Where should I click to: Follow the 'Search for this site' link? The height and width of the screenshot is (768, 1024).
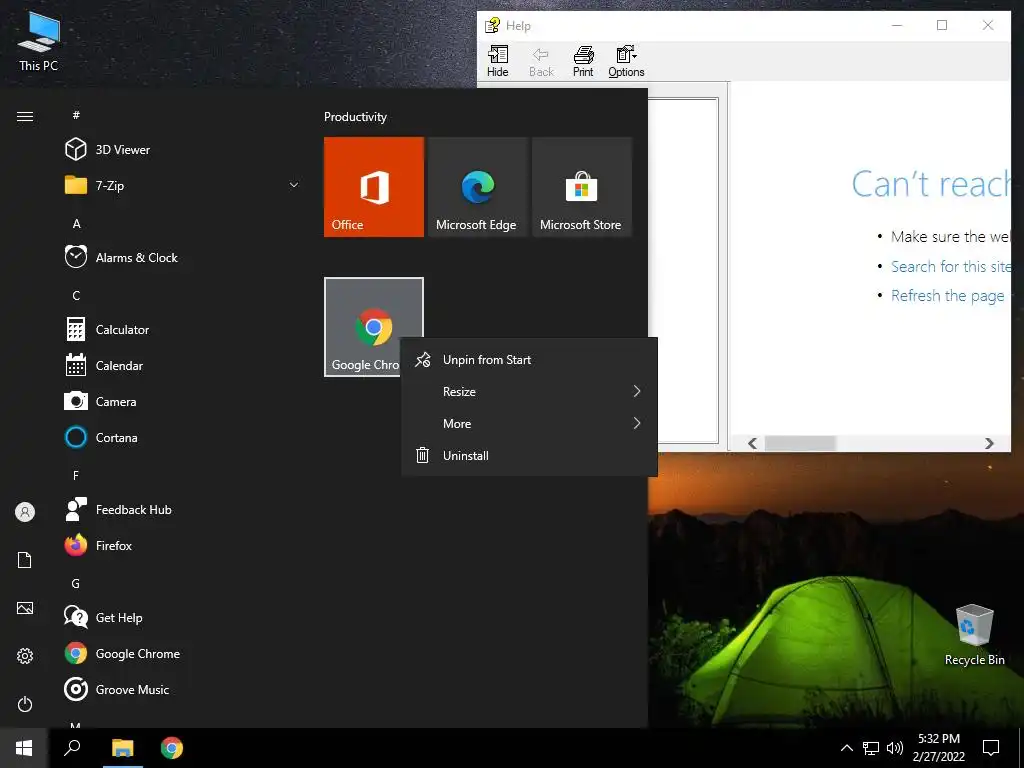click(951, 266)
